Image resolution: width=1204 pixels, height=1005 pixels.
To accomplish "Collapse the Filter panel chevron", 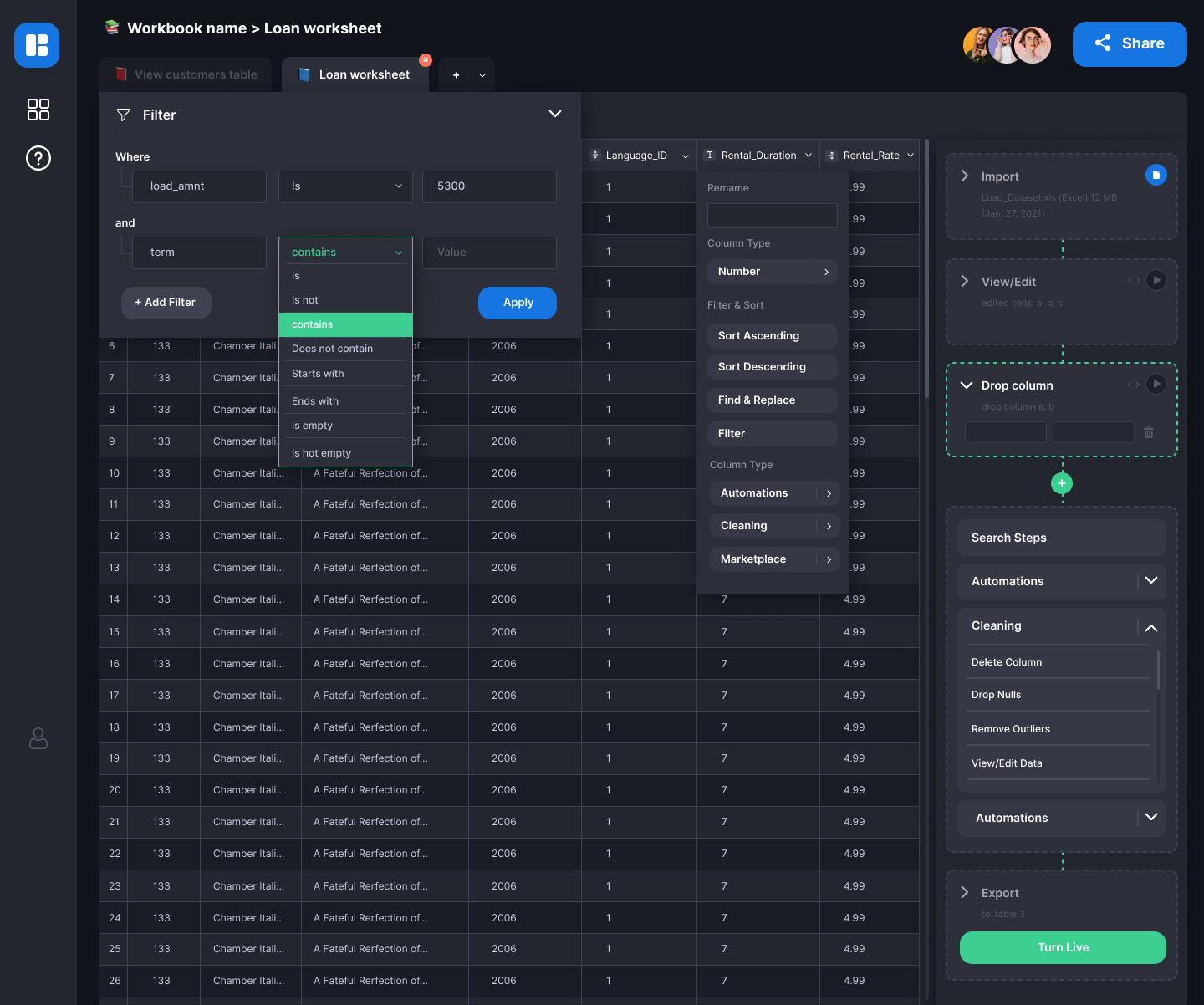I will tap(555, 114).
